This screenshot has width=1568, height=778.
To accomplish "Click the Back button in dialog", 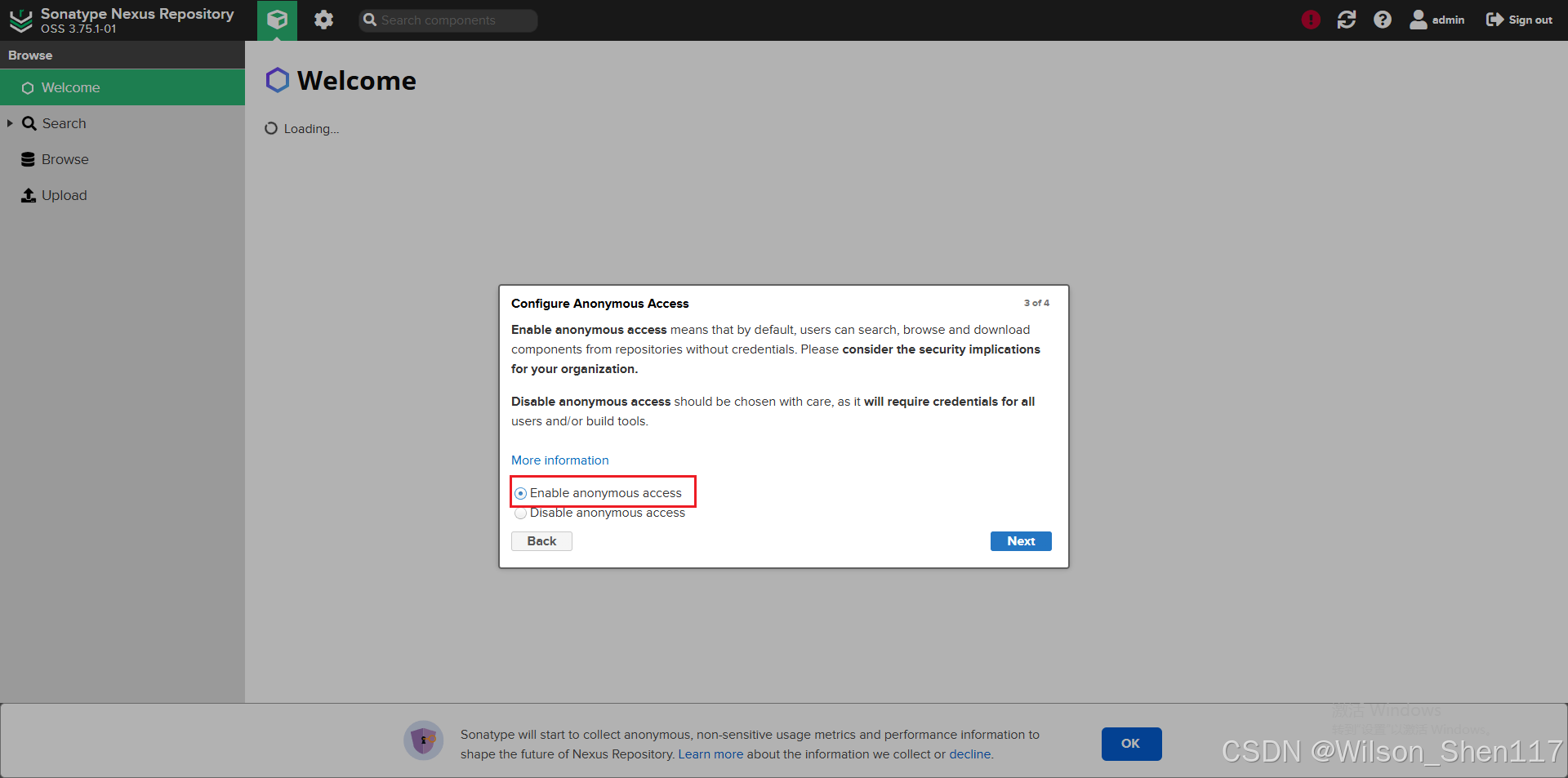I will pos(541,541).
